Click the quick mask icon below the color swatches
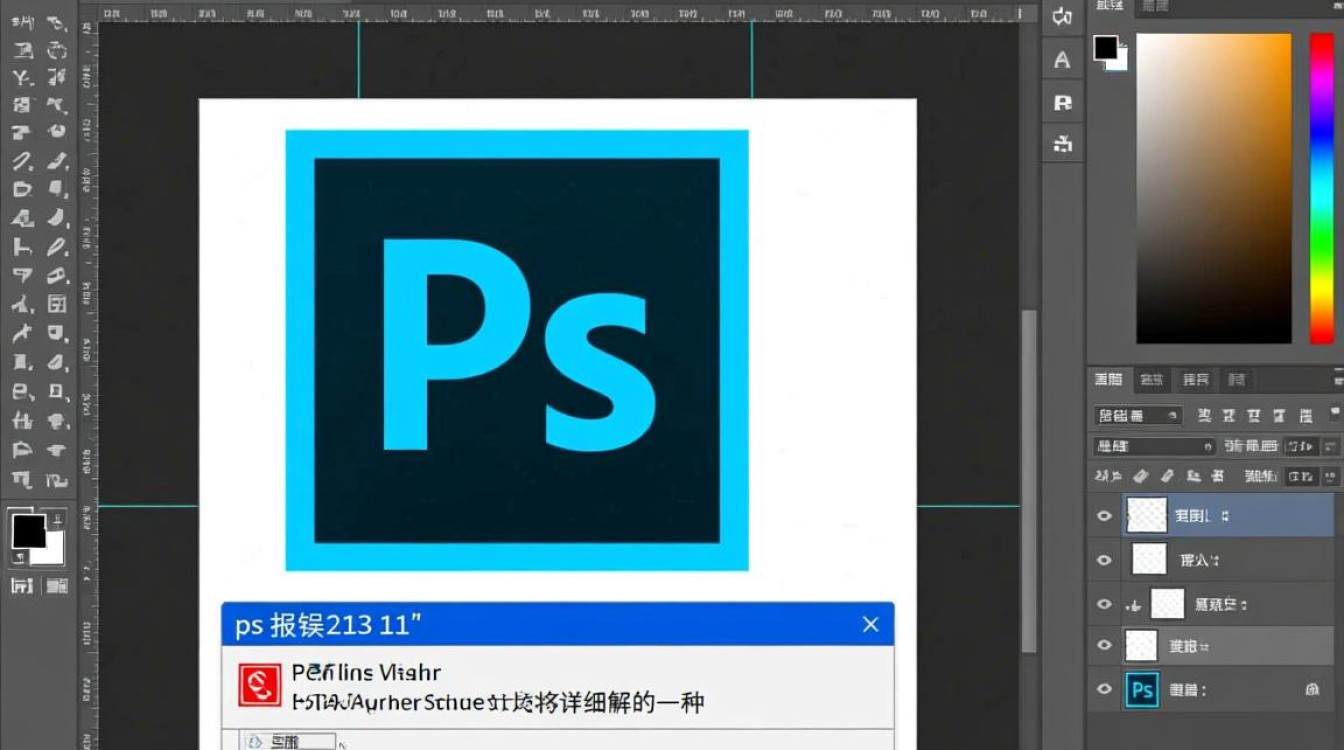The image size is (1344, 750). coord(22,585)
